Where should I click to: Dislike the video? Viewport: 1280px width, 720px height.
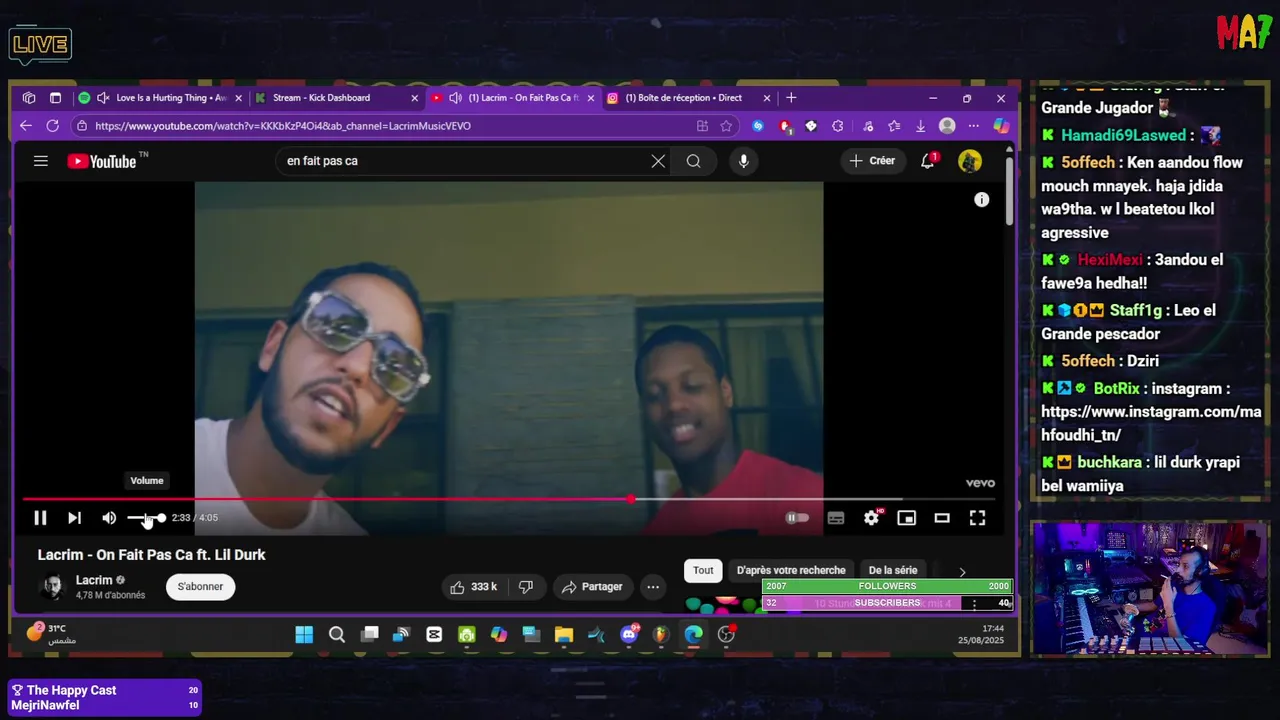pyautogui.click(x=525, y=587)
